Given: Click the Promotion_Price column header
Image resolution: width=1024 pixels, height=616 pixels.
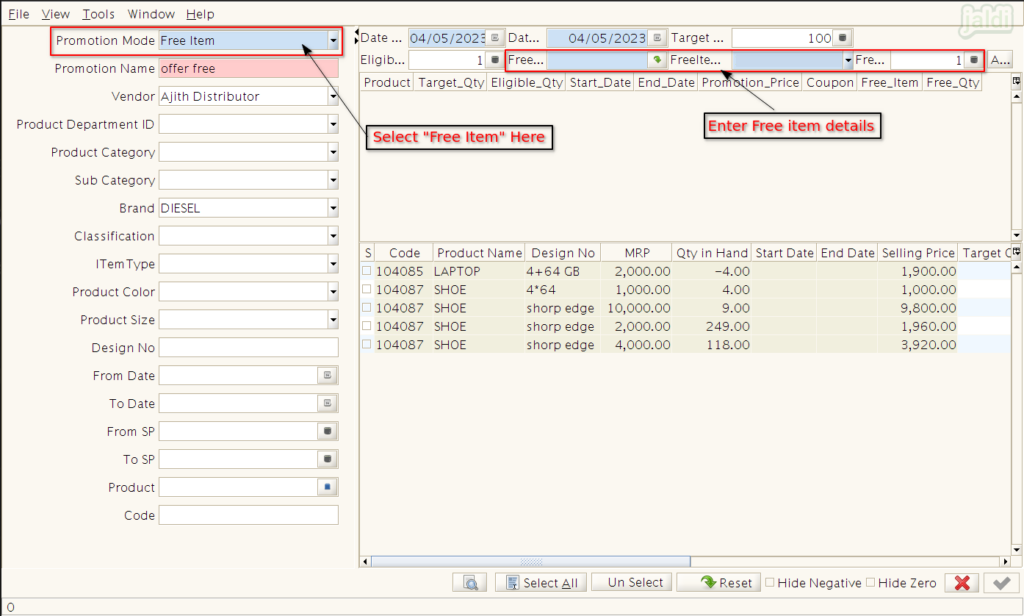Looking at the screenshot, I should click(x=750, y=82).
